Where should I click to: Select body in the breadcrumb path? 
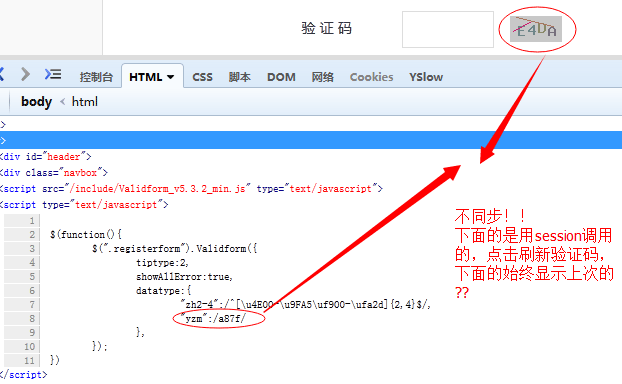click(36, 102)
